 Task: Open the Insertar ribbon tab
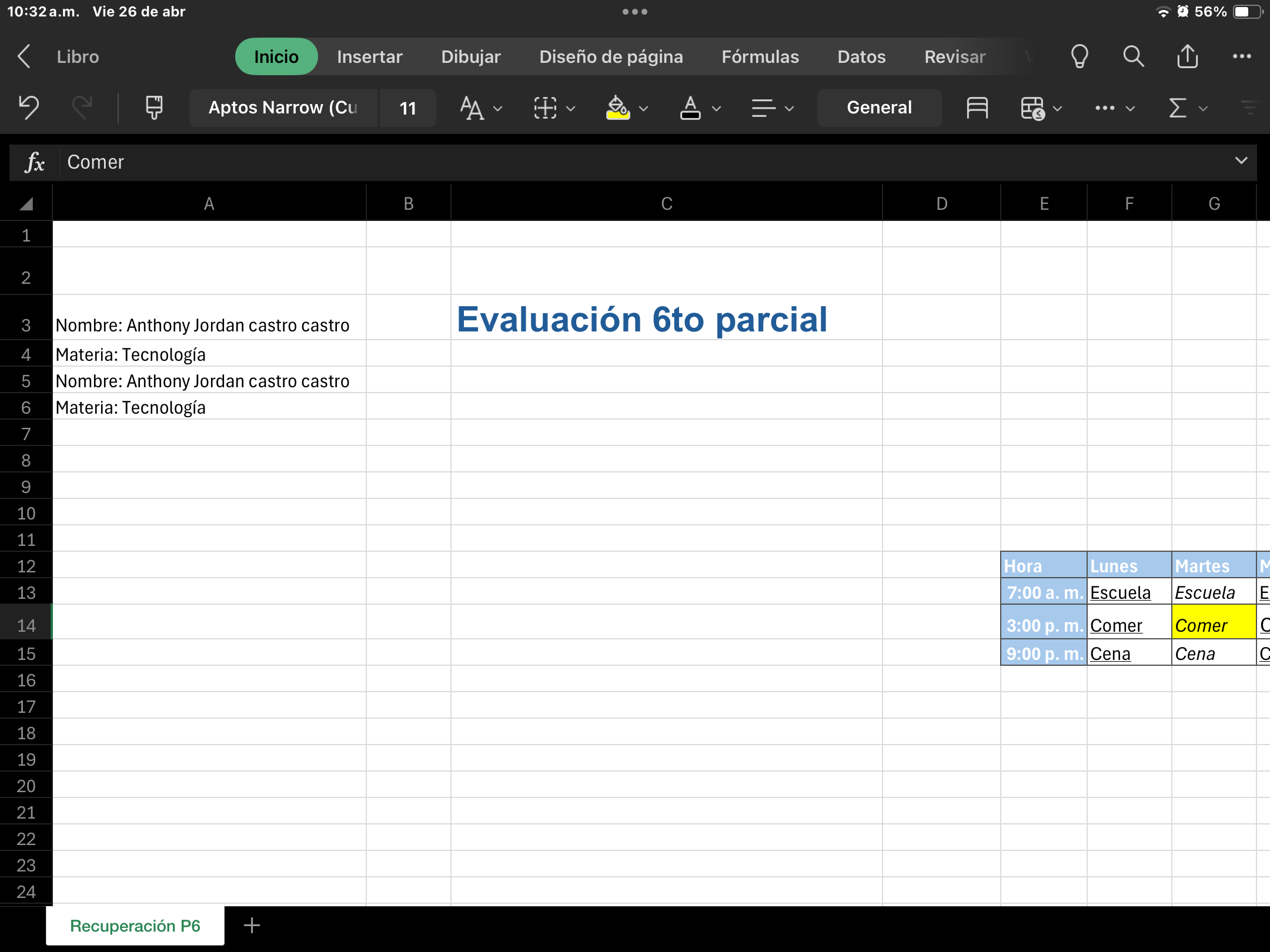click(x=369, y=57)
